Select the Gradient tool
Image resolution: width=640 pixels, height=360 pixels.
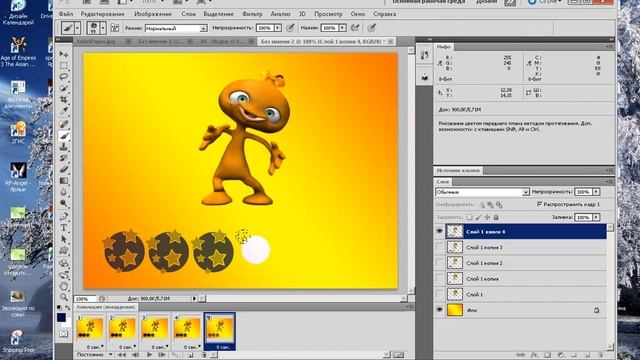[64, 181]
